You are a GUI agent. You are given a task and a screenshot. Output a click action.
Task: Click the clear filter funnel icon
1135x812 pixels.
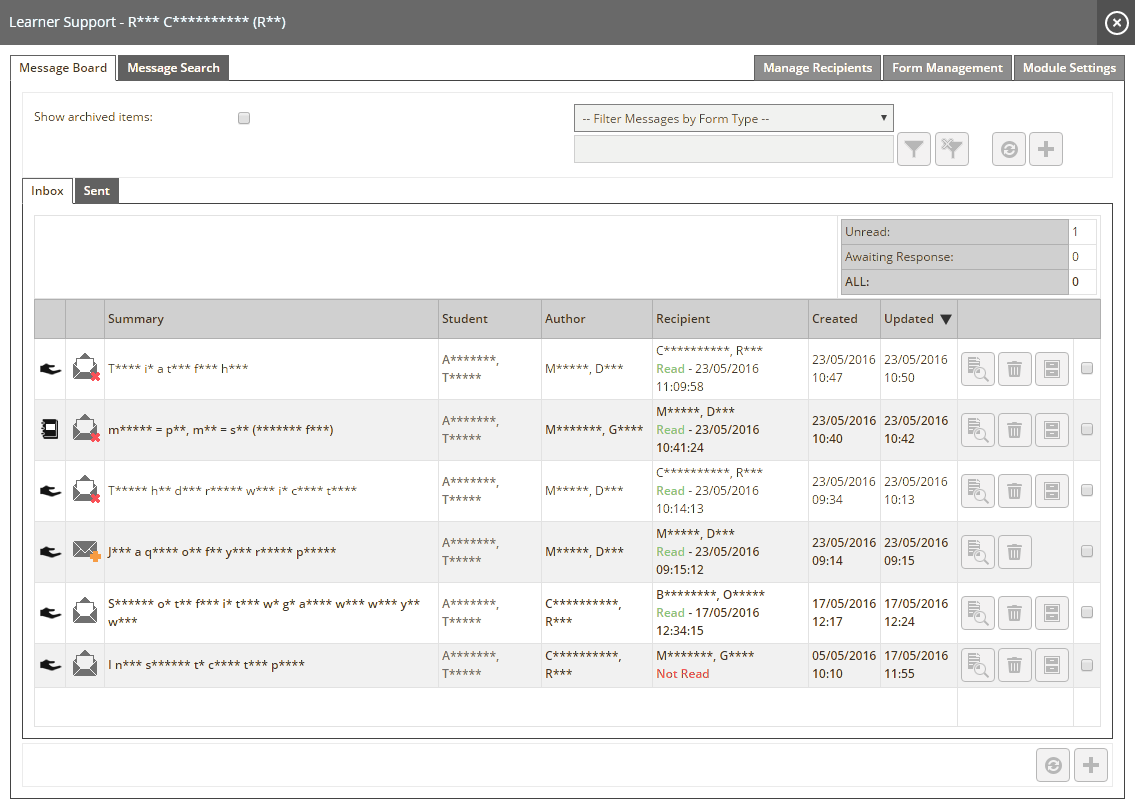(952, 149)
